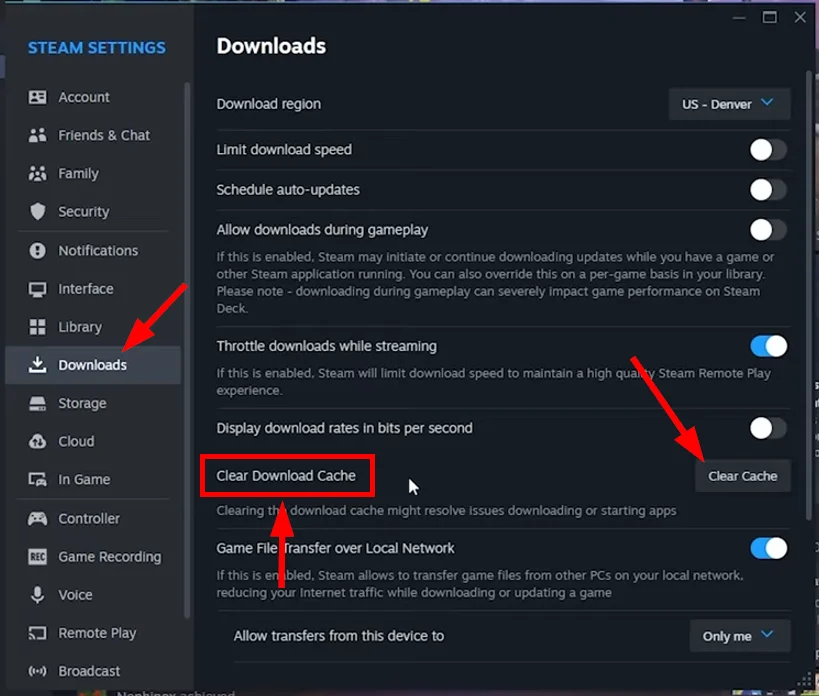Go to Cloud settings

click(x=93, y=441)
